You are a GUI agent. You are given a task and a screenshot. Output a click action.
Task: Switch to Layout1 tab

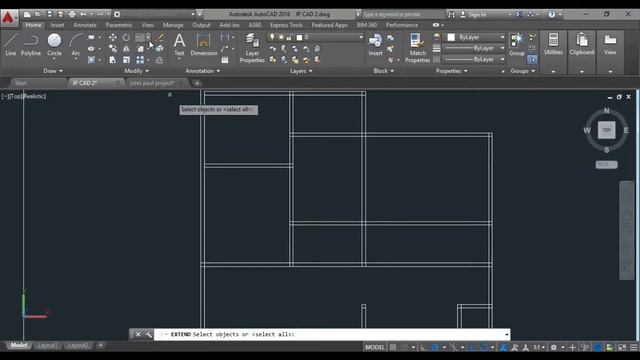click(x=47, y=346)
